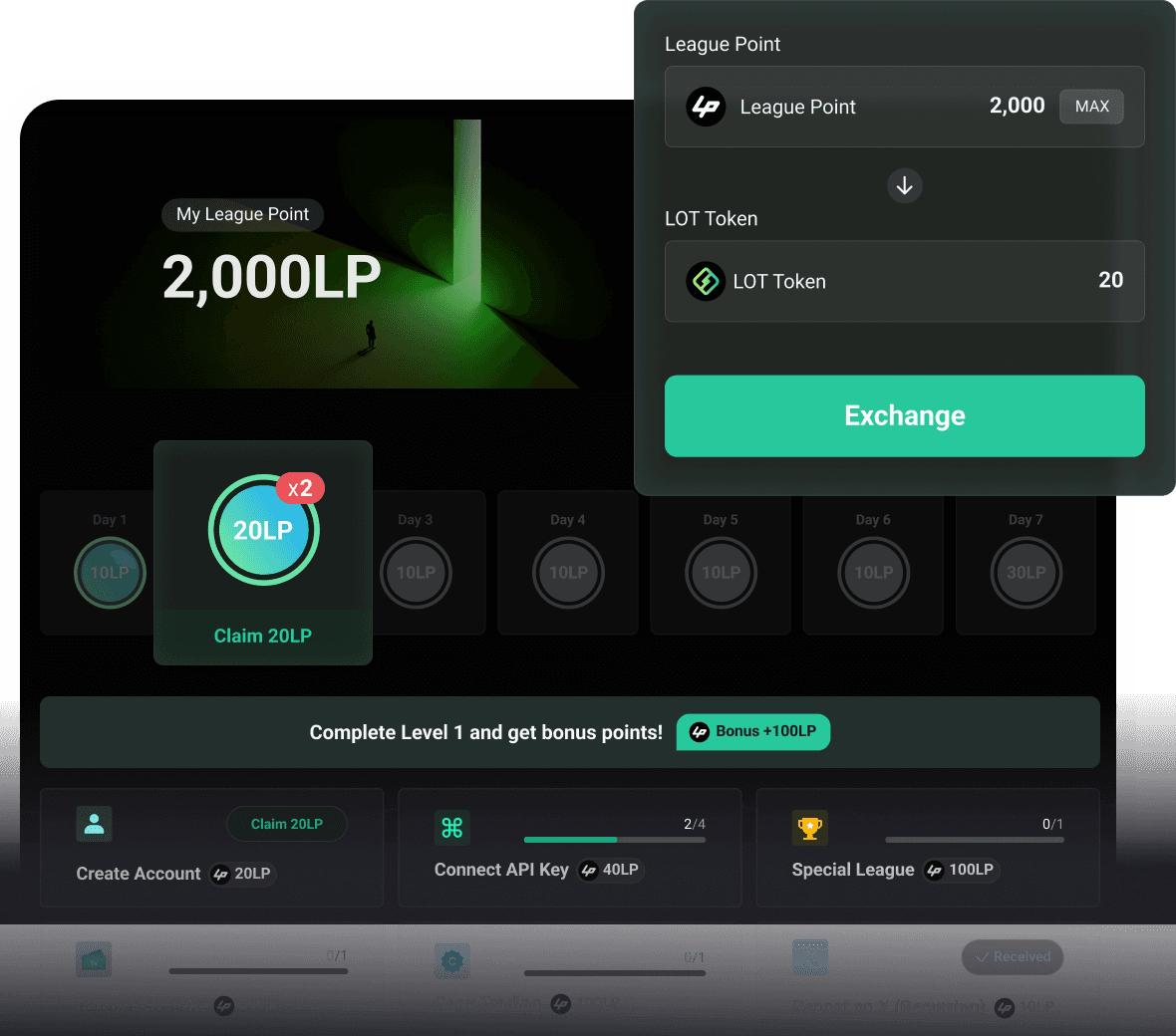The height and width of the screenshot is (1036, 1176).
Task: Click the Day 7 30LP coin
Action: click(1026, 572)
